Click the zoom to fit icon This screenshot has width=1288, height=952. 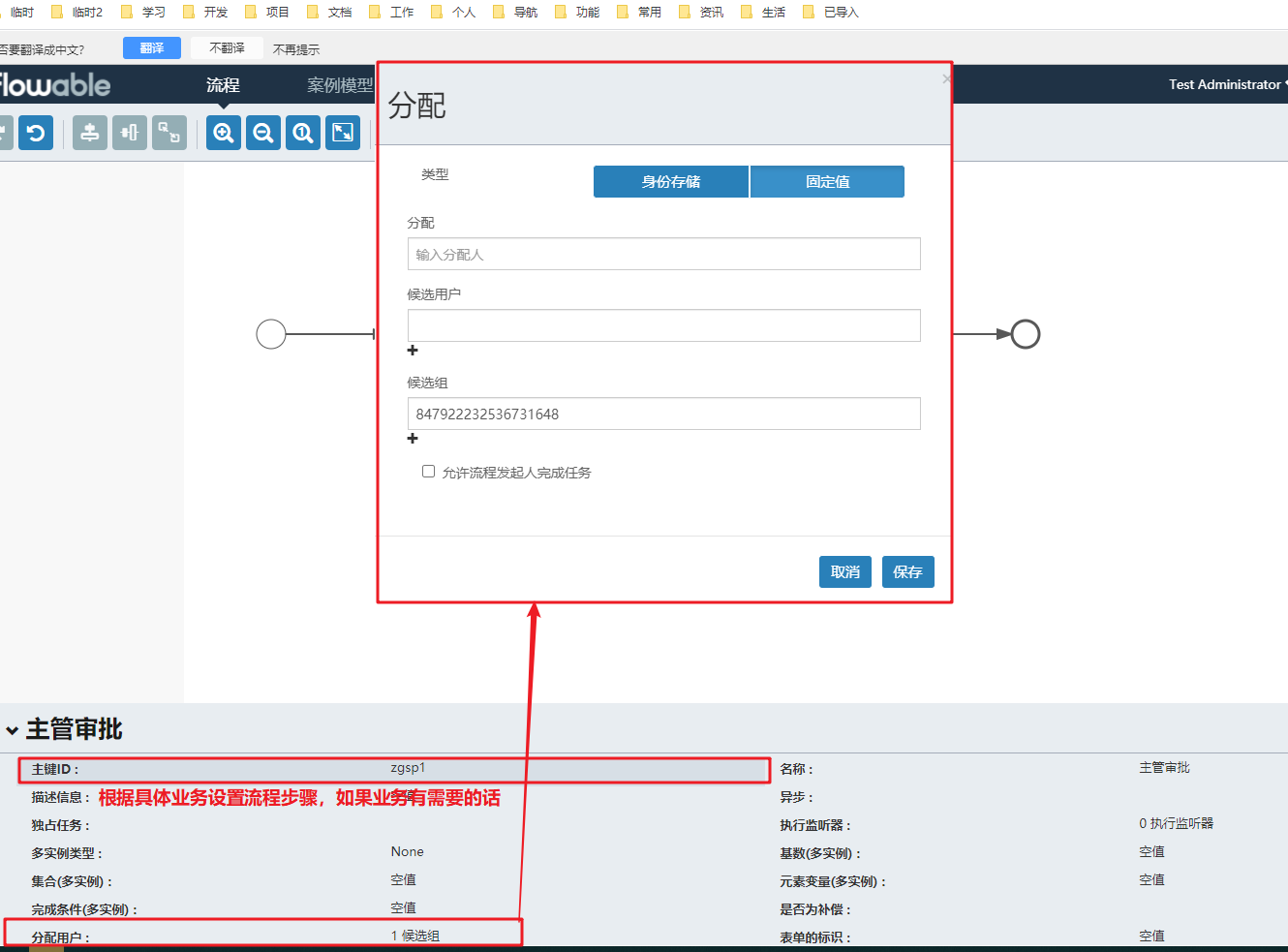343,133
